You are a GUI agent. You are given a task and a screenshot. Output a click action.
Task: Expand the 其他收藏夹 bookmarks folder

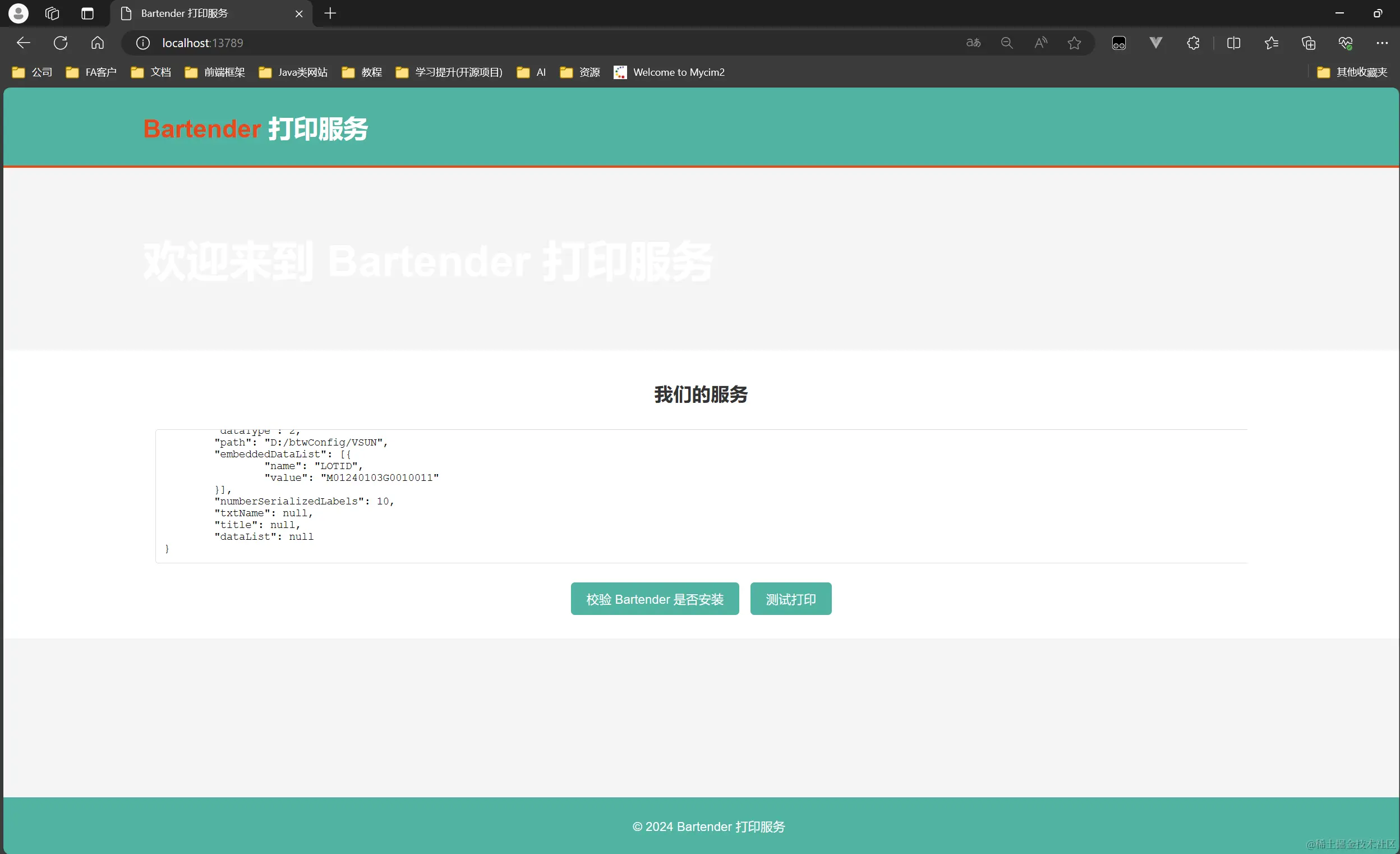point(1352,72)
